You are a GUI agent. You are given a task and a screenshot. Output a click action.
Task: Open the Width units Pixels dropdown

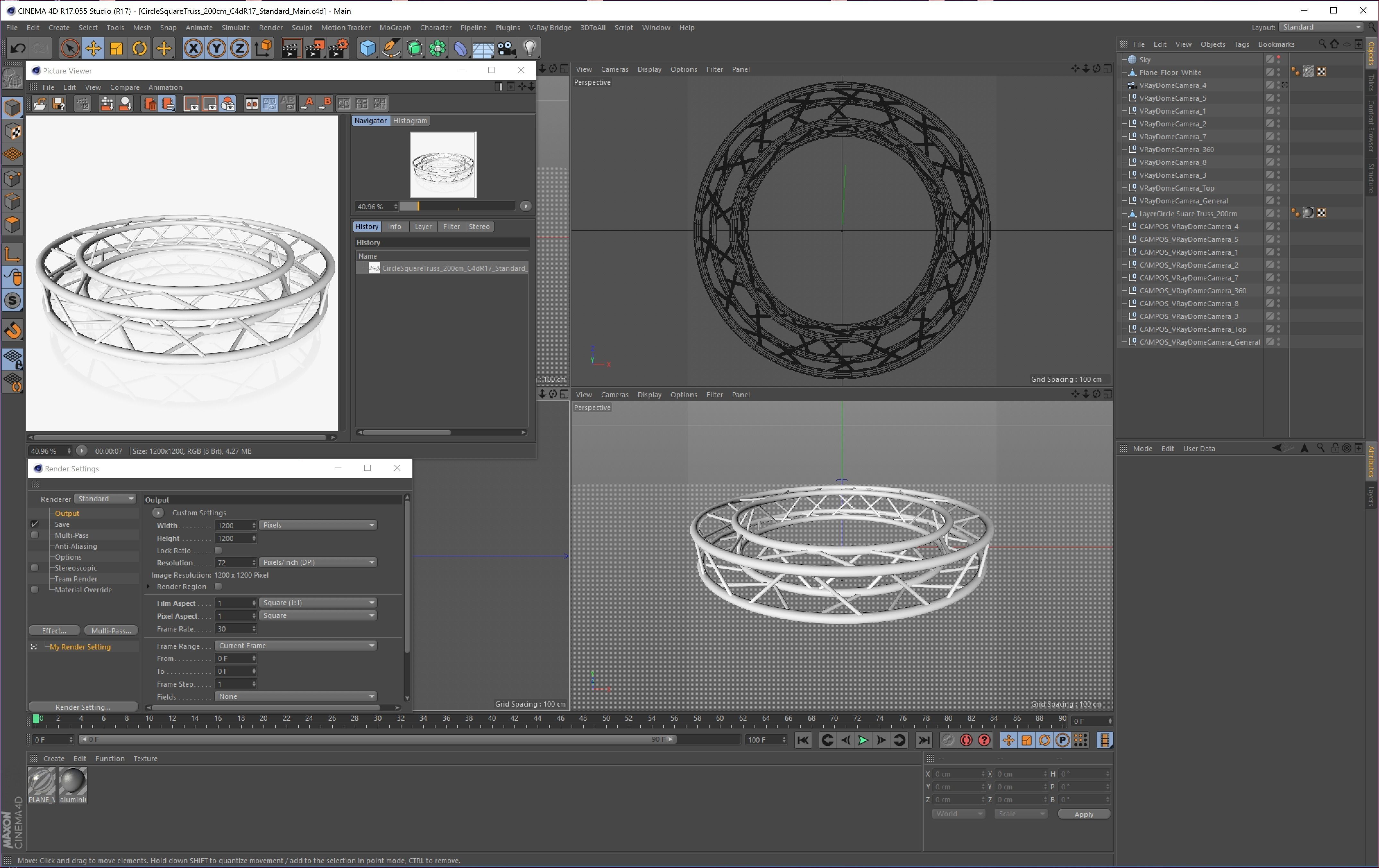tap(318, 525)
